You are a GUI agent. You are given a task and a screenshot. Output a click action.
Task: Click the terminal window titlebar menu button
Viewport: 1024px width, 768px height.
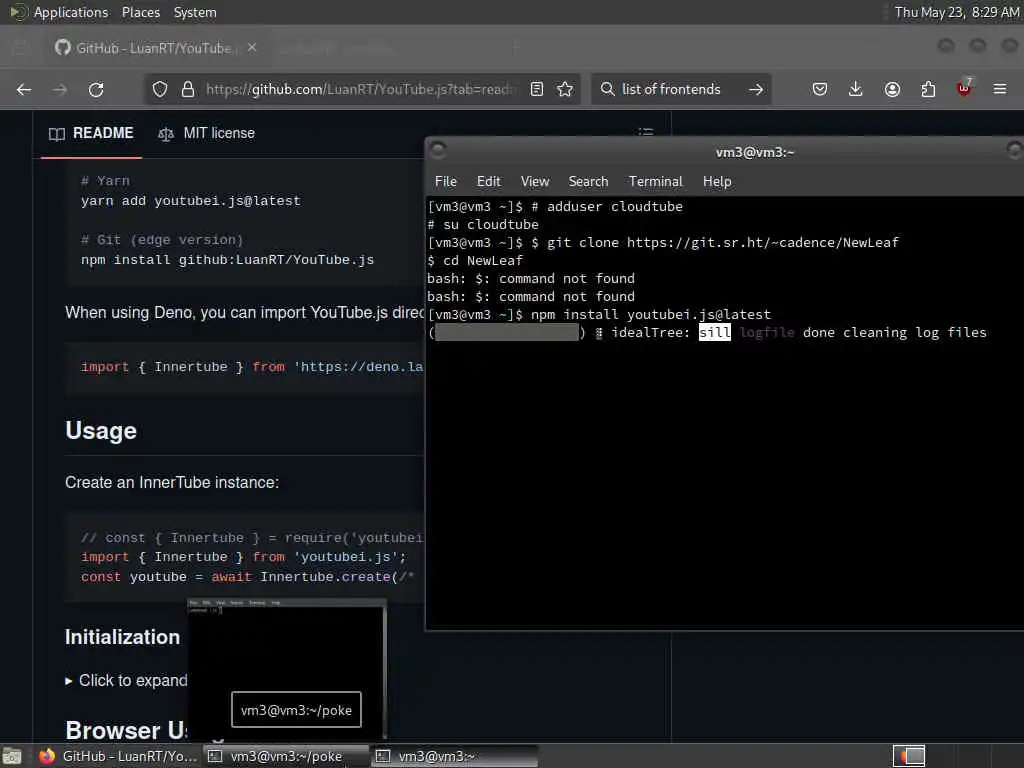(x=438, y=151)
